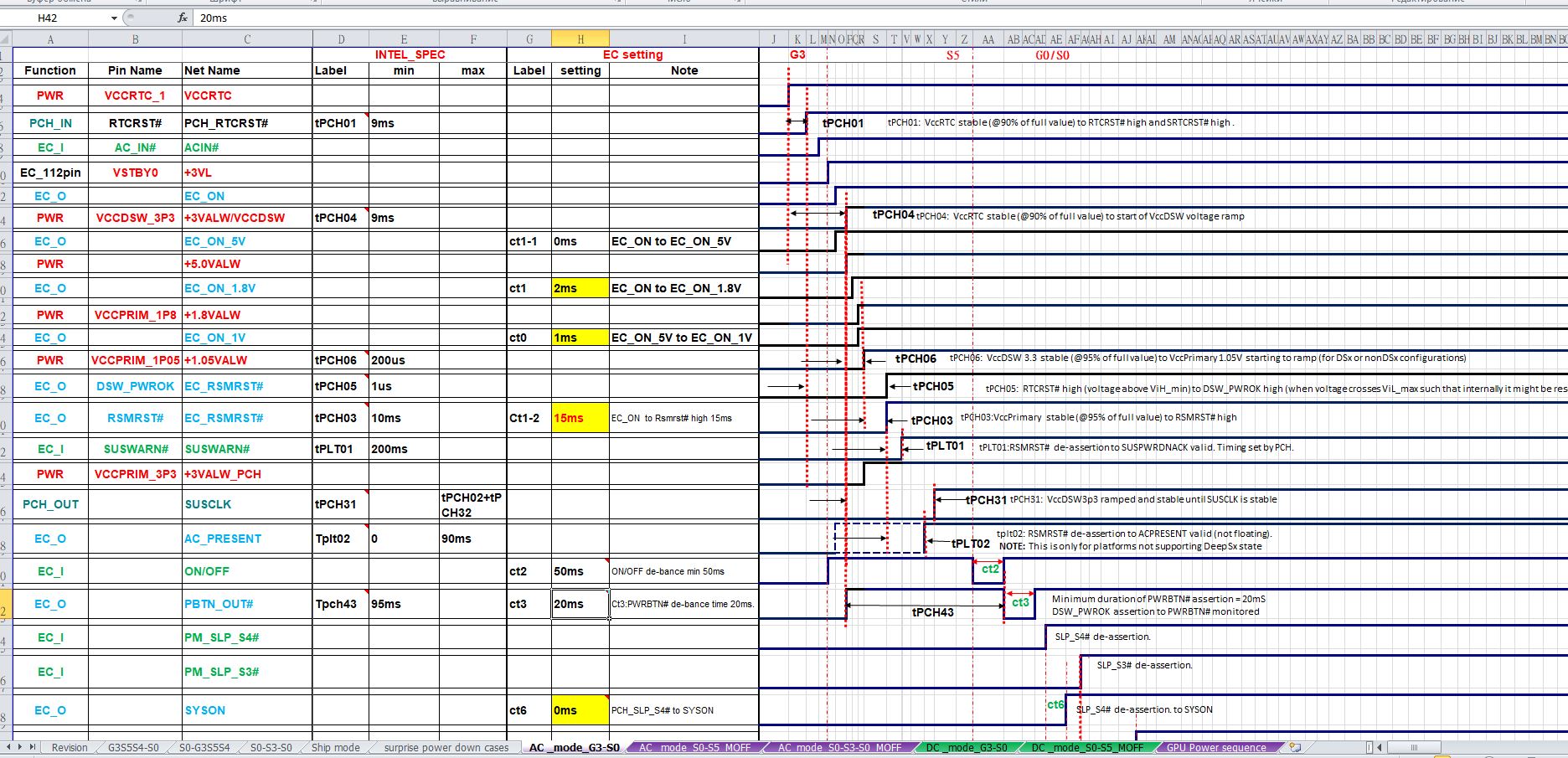This screenshot has width=1568, height=758.
Task: Click the '+3VALW_PCH' net name cell
Action: [247, 474]
